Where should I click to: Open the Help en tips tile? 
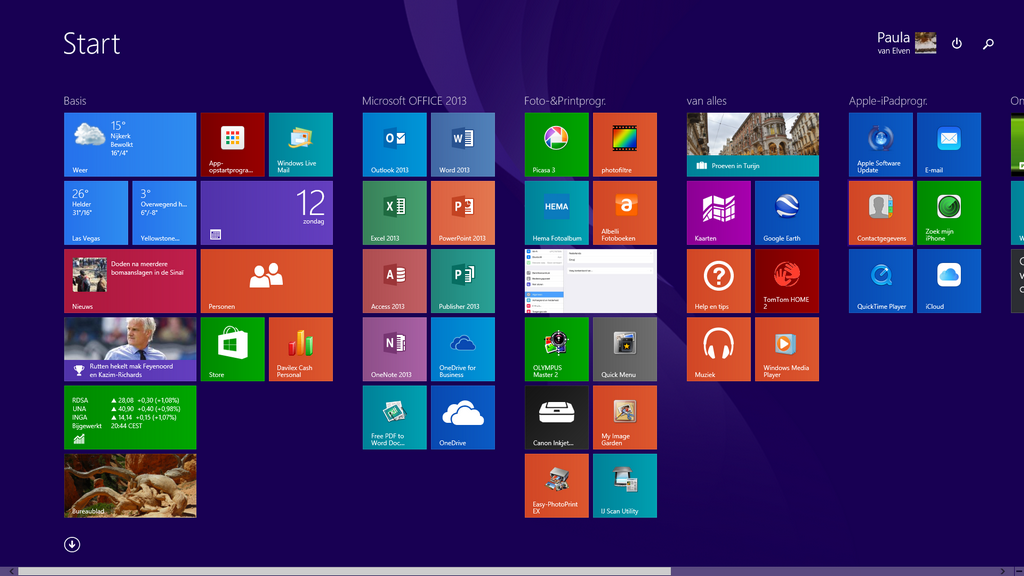pos(718,281)
